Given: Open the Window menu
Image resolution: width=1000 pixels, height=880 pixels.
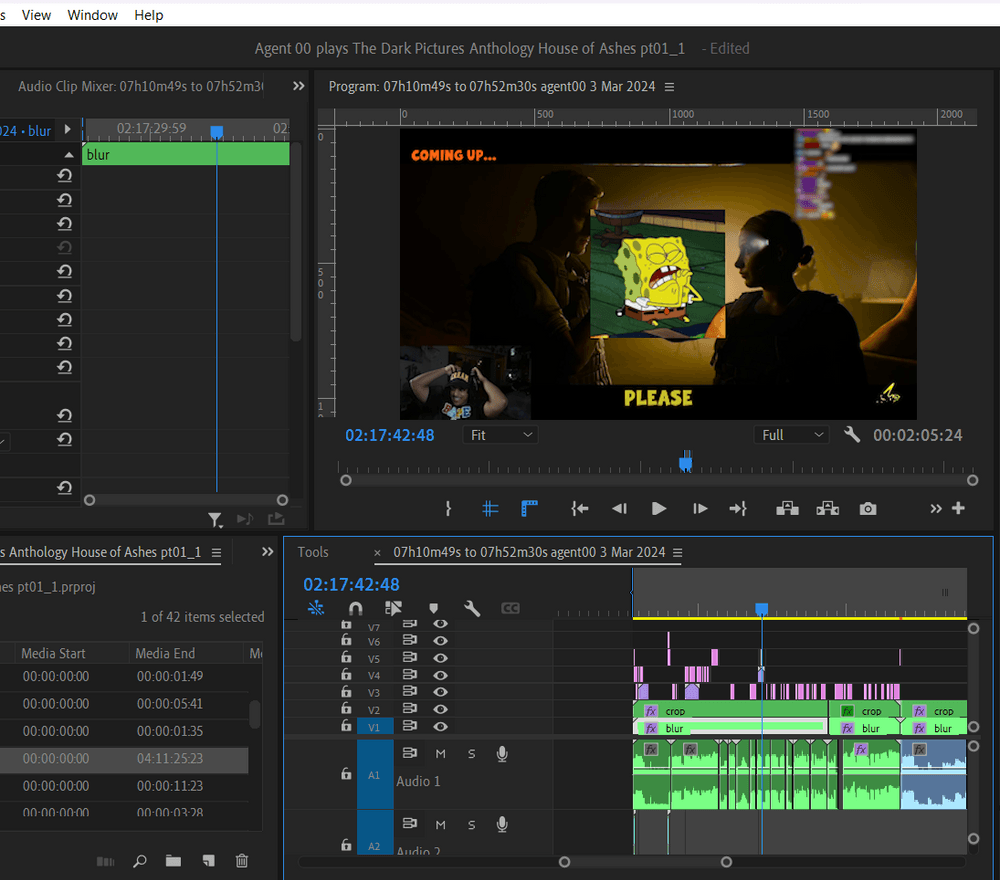Looking at the screenshot, I should (92, 15).
